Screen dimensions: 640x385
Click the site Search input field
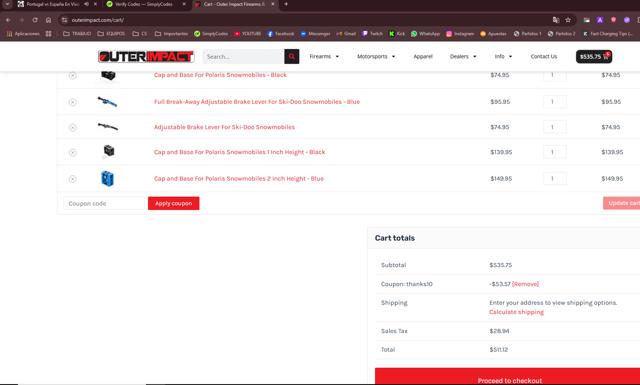tap(243, 56)
